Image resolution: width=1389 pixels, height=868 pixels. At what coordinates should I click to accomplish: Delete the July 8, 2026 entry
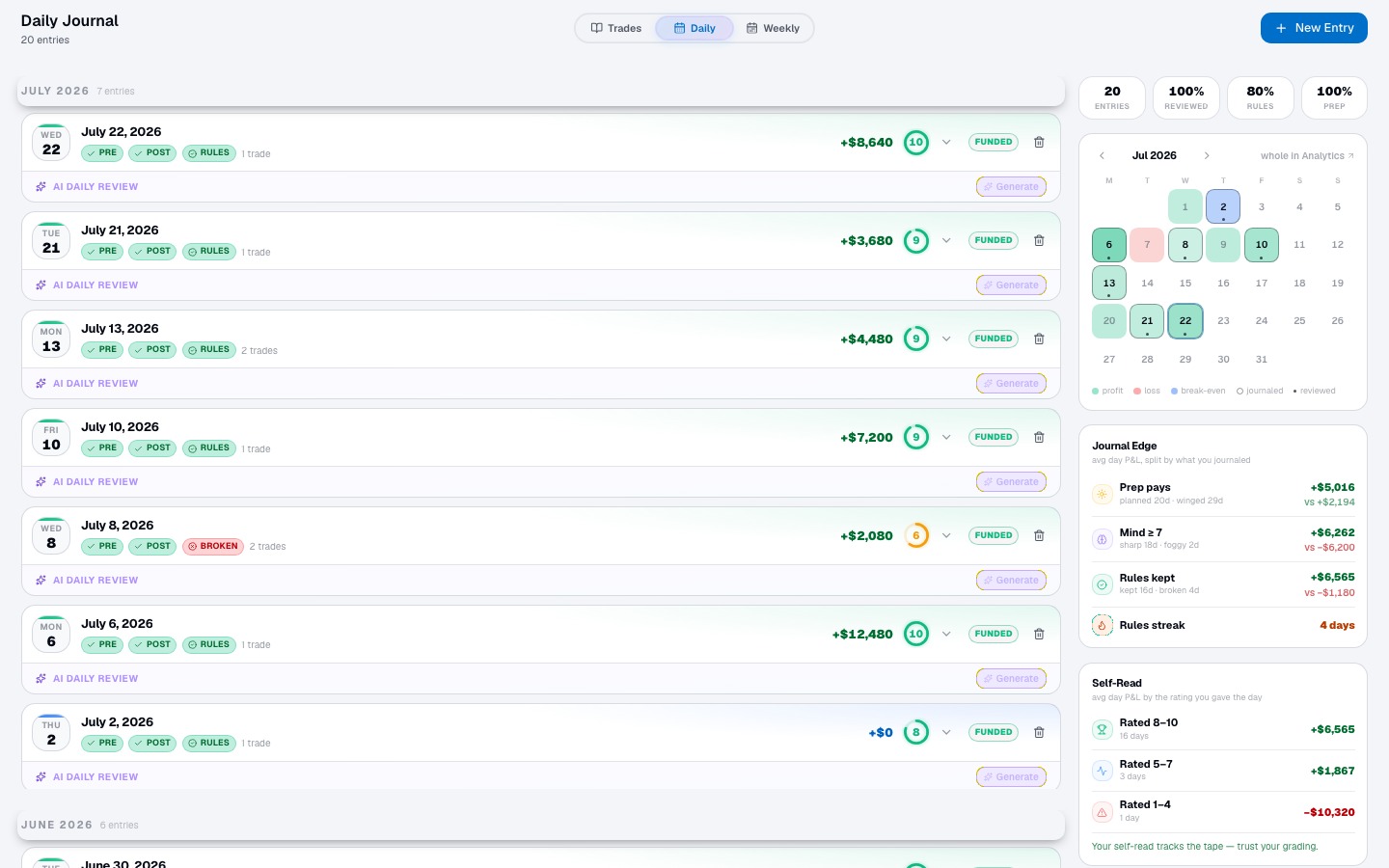coord(1039,535)
